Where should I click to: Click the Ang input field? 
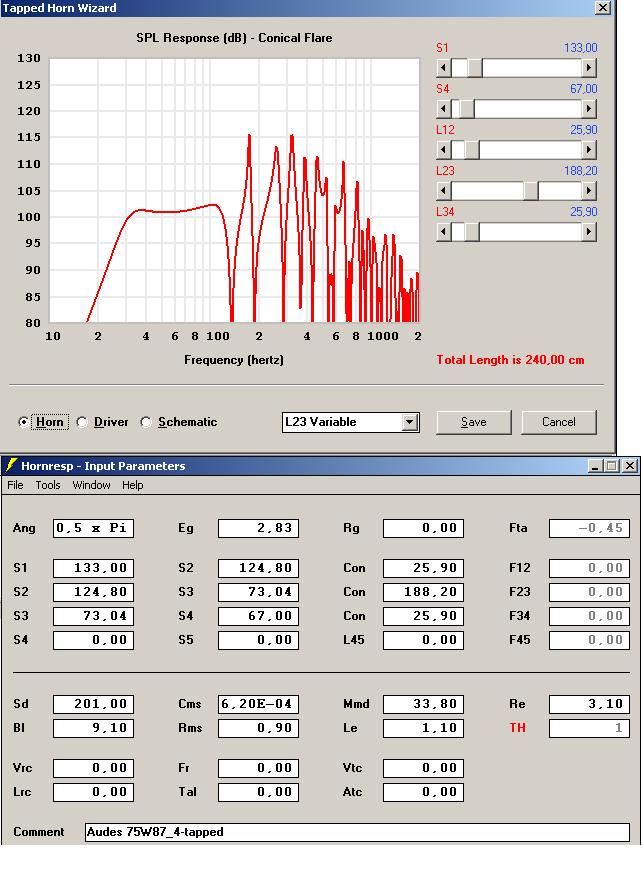93,528
